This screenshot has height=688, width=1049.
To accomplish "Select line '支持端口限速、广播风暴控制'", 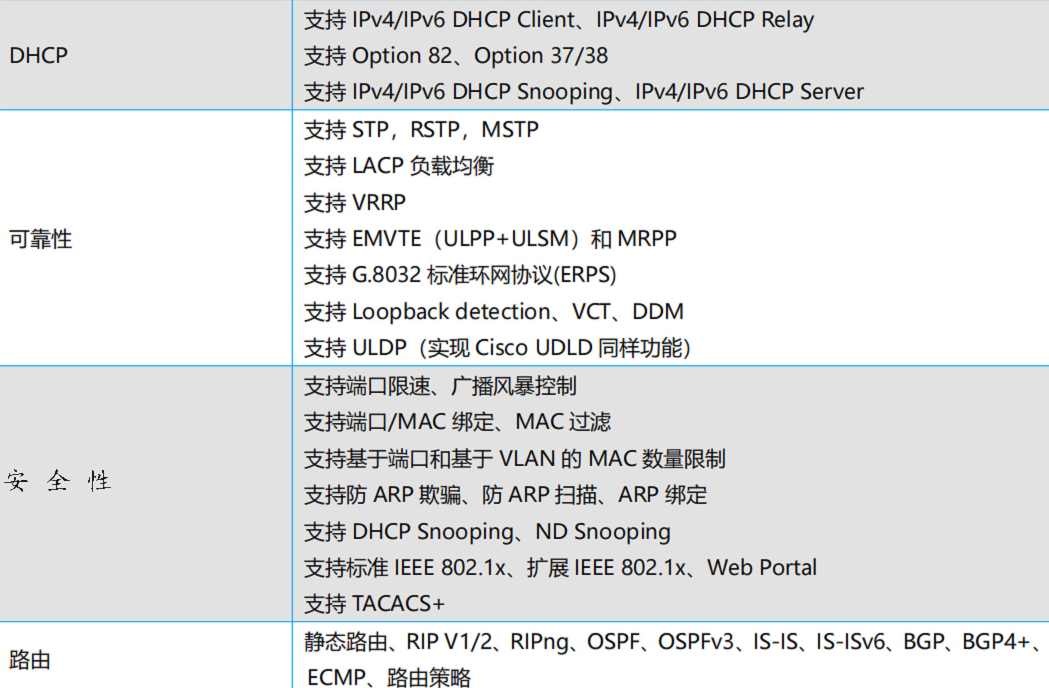I will (440, 386).
